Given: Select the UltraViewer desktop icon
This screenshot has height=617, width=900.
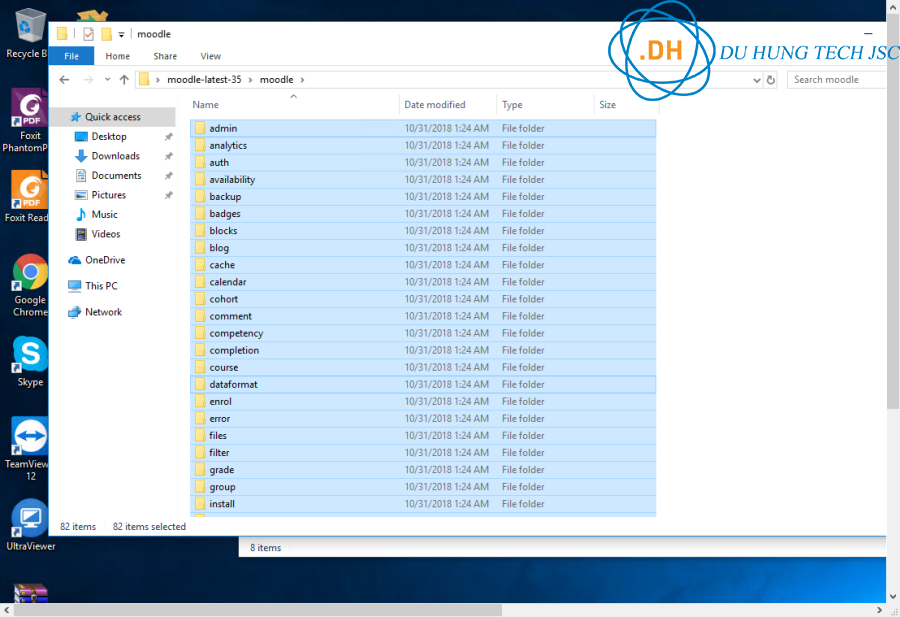Looking at the screenshot, I should pyautogui.click(x=30, y=524).
